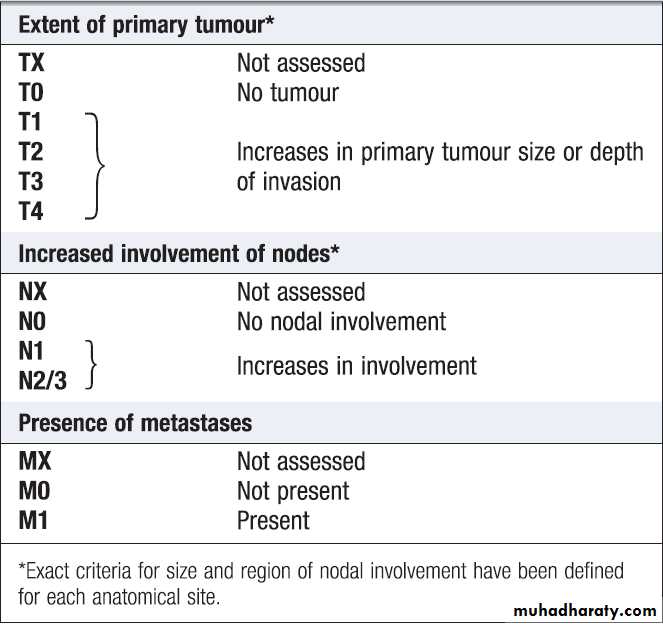Click the T4 stage label
Viewport: 663px width, 624px height.
32,211
